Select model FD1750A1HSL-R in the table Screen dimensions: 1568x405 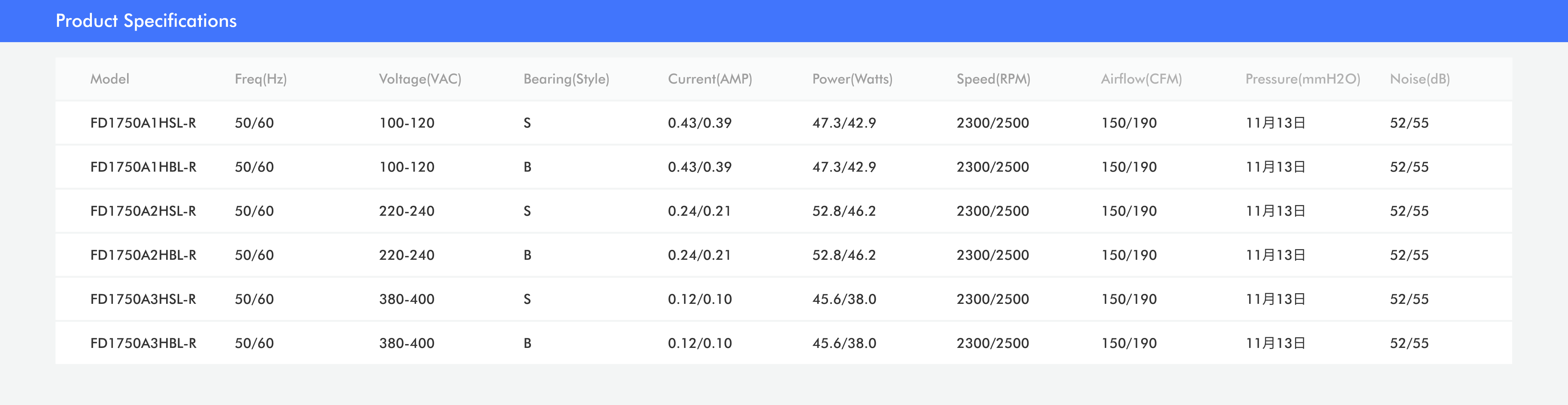click(143, 123)
